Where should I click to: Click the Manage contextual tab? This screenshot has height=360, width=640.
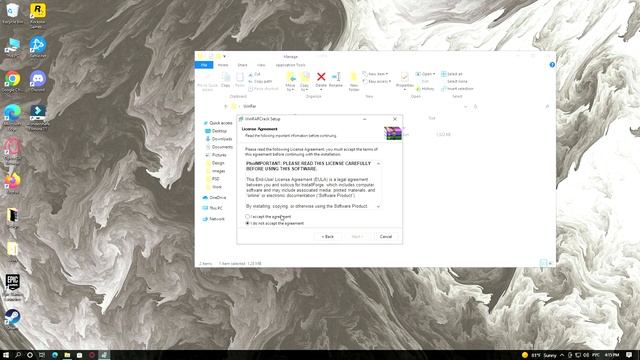(291, 57)
